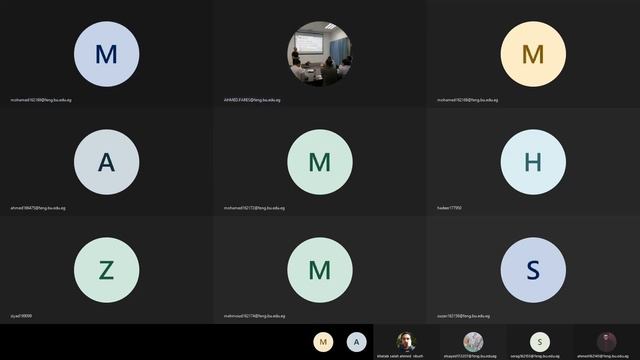Click the yellow M avatar in top-right tile

[x=533, y=54]
